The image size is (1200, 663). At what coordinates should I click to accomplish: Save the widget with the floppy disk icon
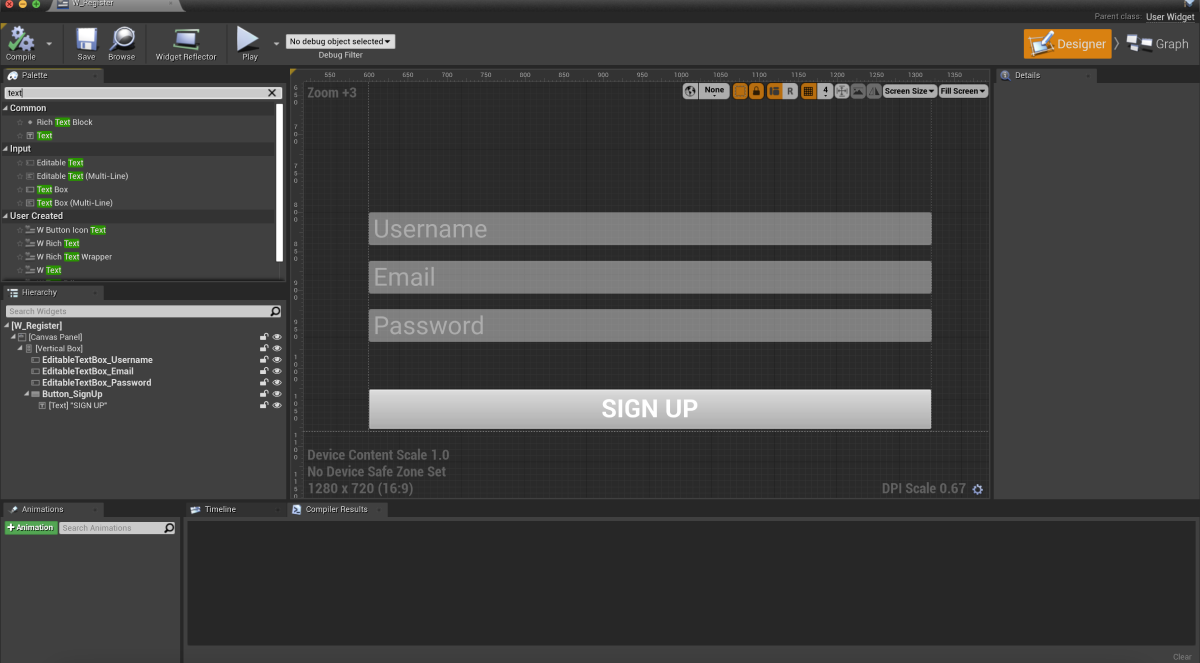point(86,40)
